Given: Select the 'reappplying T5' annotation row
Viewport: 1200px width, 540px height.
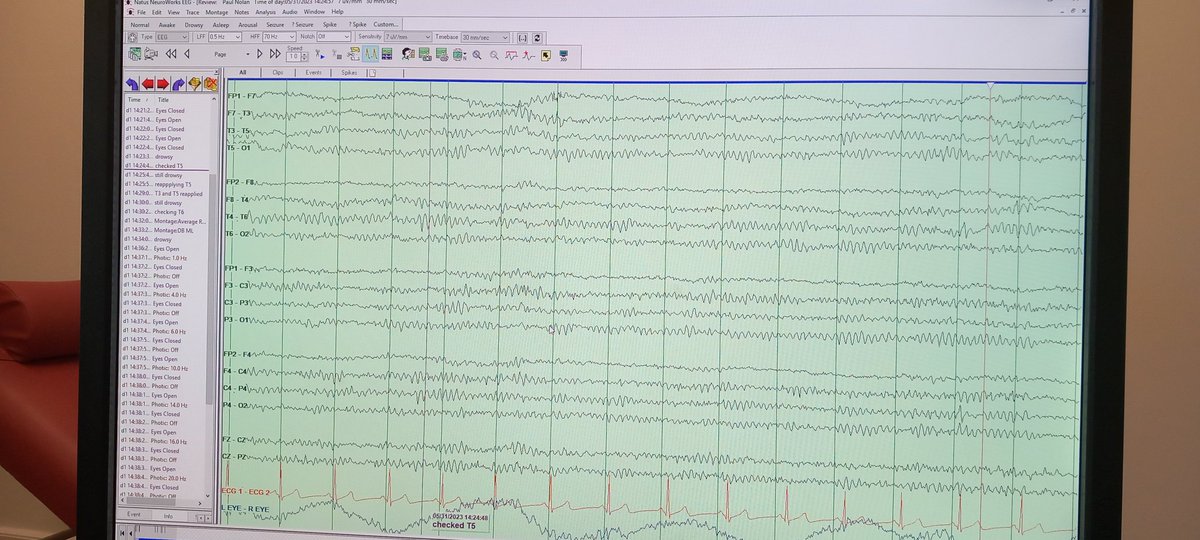Looking at the screenshot, I should pos(166,184).
